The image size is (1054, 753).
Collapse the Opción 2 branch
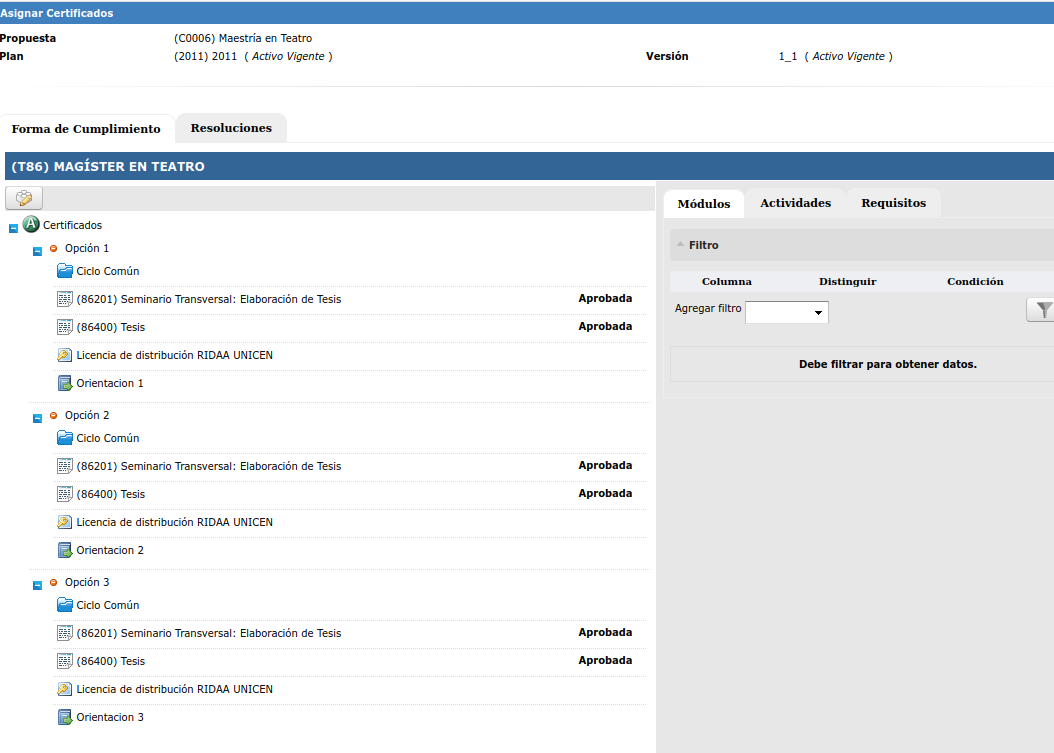(37, 418)
